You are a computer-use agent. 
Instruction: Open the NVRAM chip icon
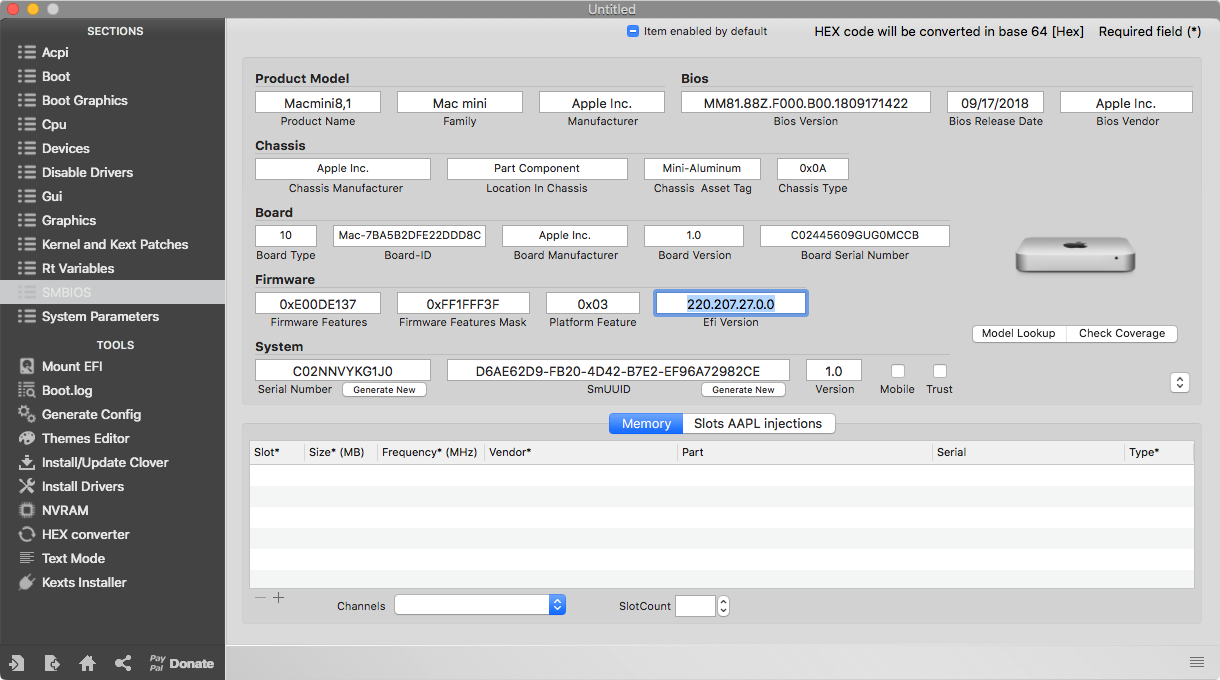26,510
